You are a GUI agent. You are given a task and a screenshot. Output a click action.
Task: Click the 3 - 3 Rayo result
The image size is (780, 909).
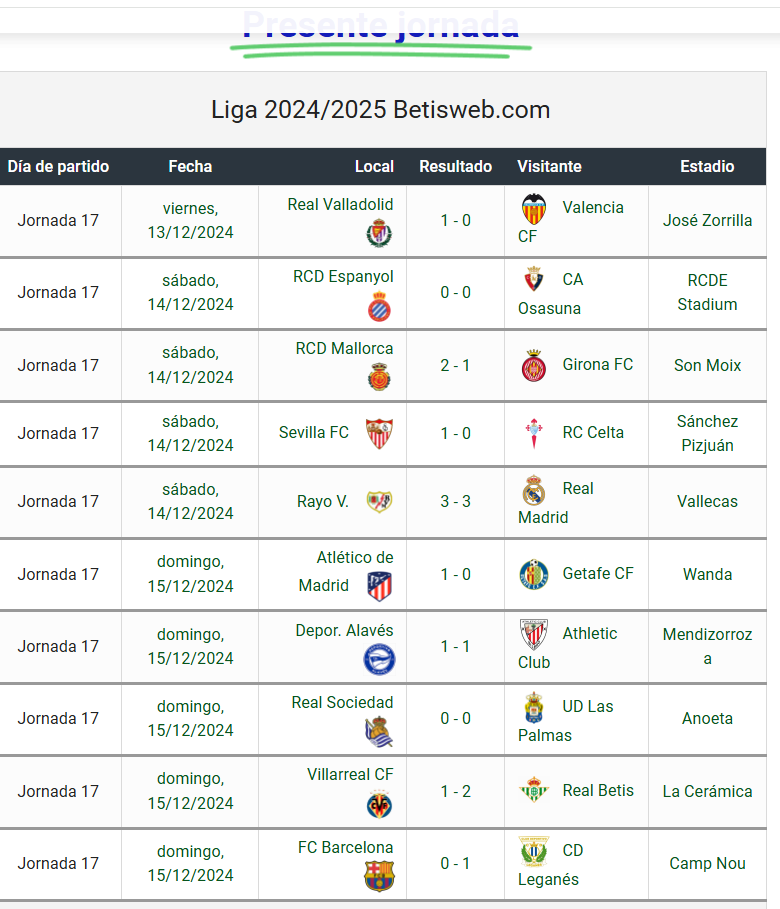[x=455, y=502]
